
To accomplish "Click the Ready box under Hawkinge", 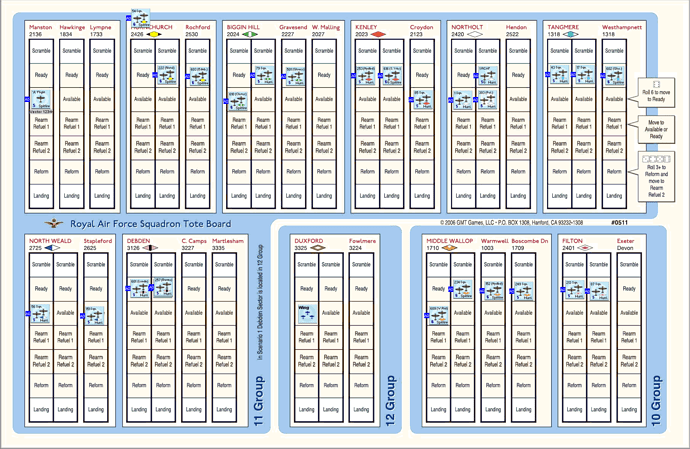I will pos(72,75).
